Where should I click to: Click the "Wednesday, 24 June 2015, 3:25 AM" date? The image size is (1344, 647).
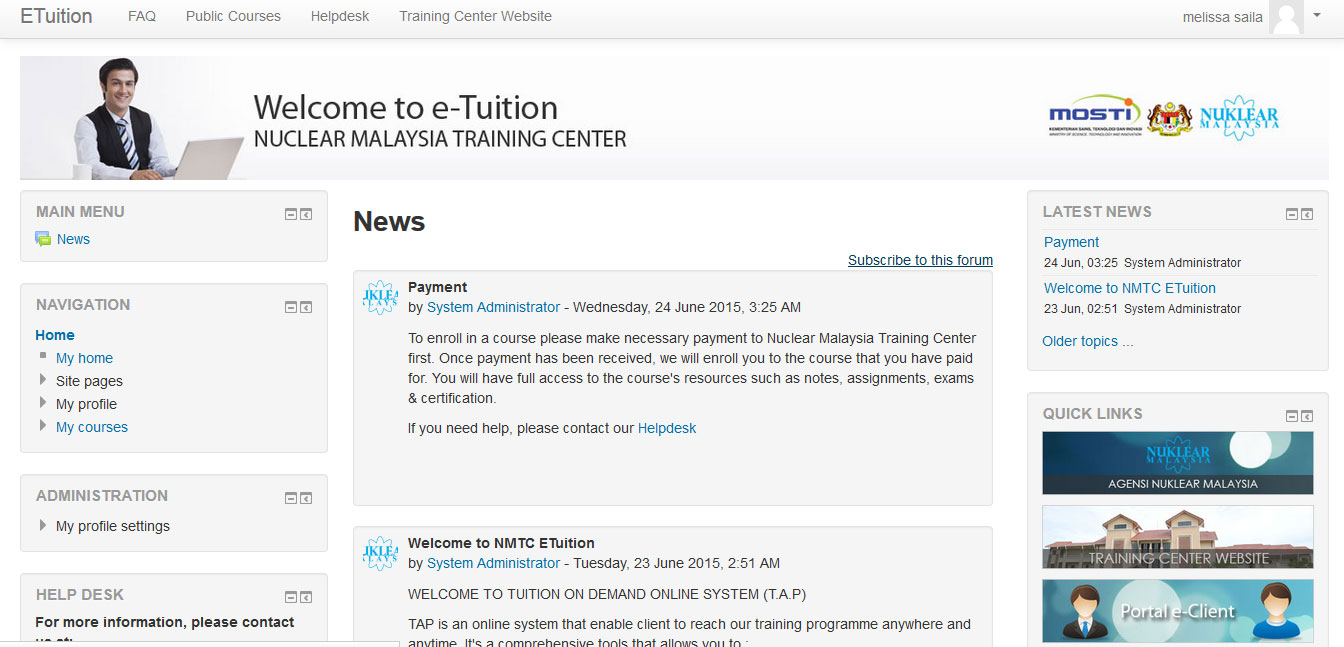click(687, 307)
